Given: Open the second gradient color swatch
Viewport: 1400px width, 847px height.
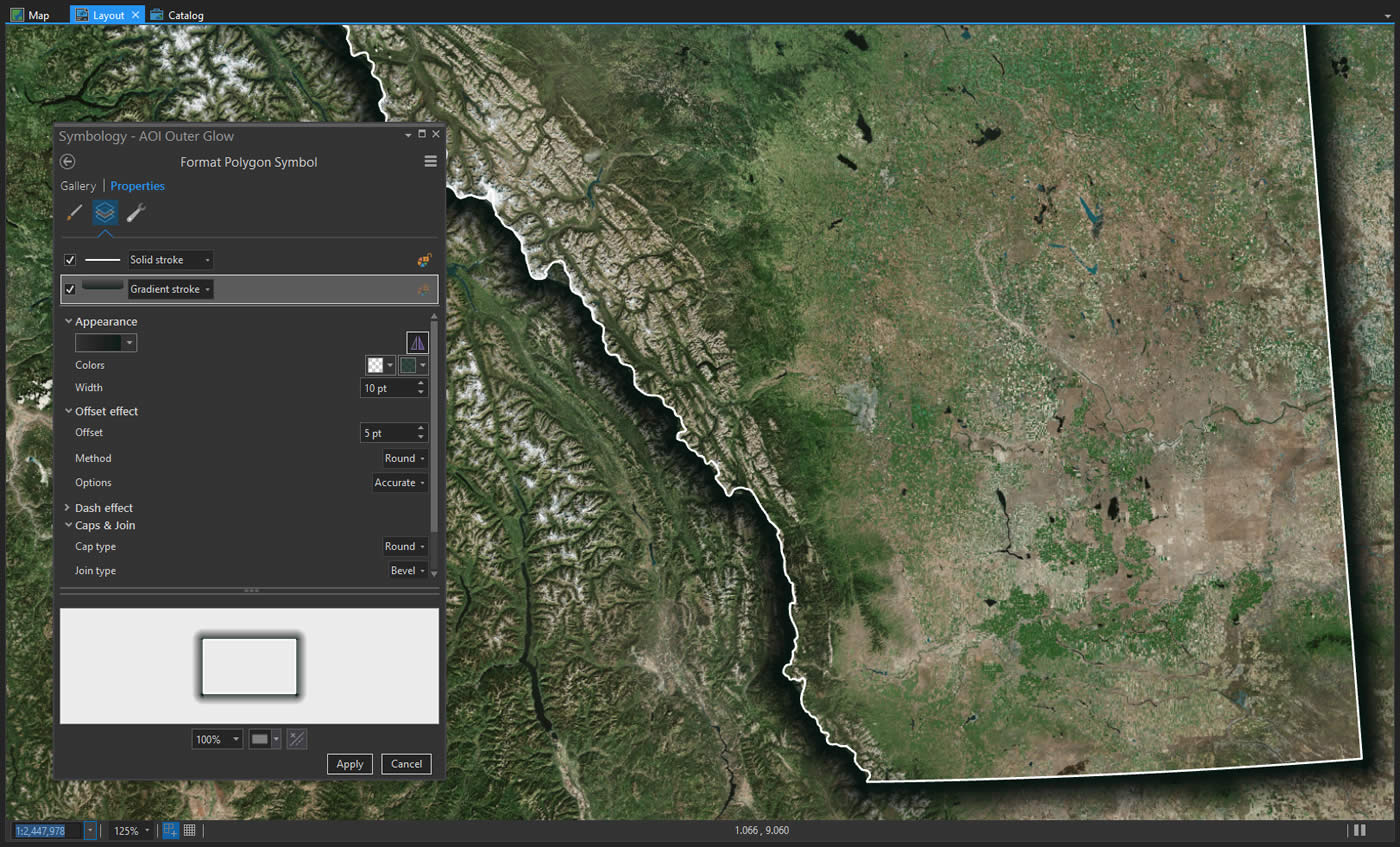Looking at the screenshot, I should click(x=412, y=366).
